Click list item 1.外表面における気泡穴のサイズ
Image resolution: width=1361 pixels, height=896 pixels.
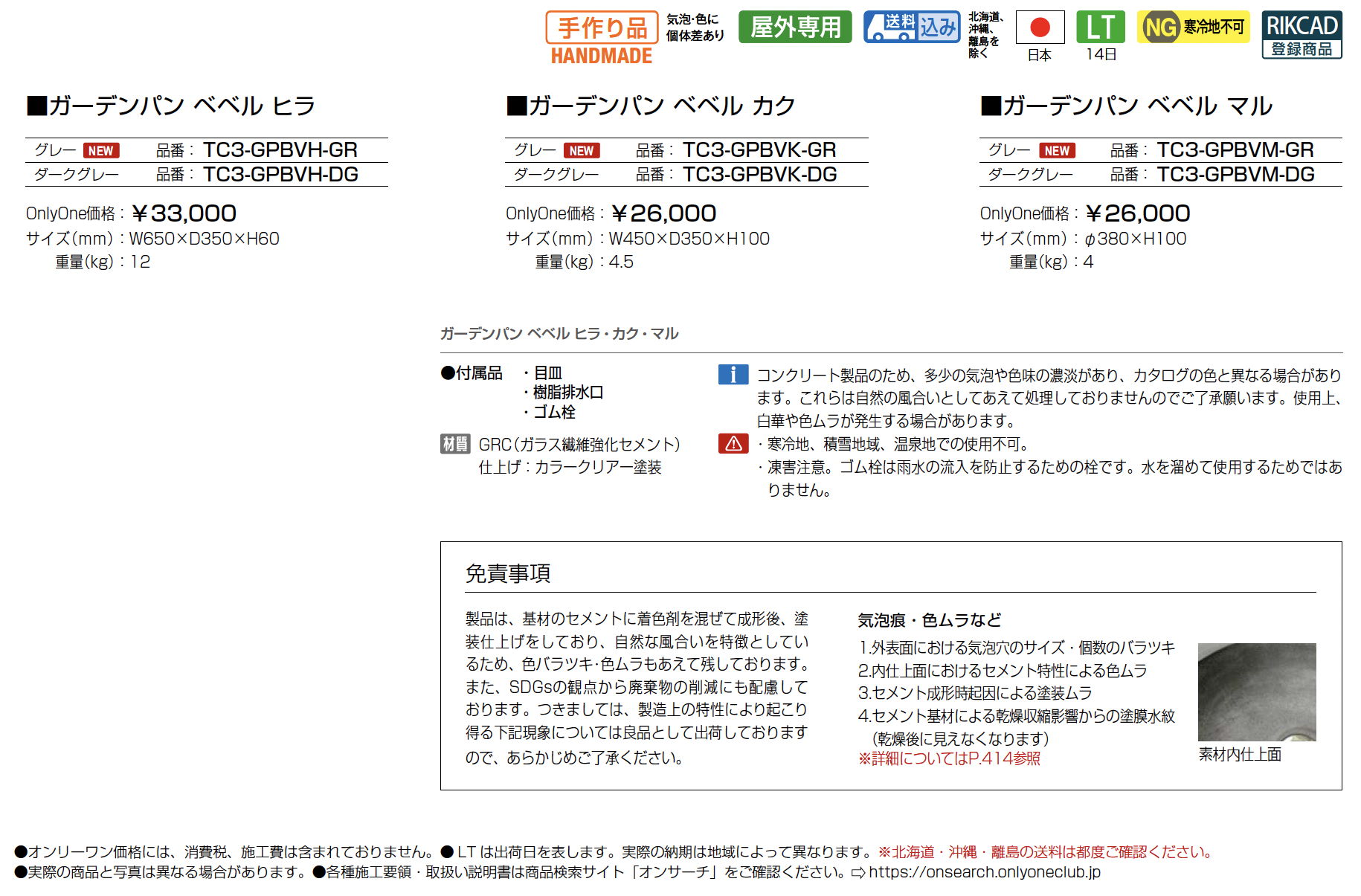(x=1017, y=648)
